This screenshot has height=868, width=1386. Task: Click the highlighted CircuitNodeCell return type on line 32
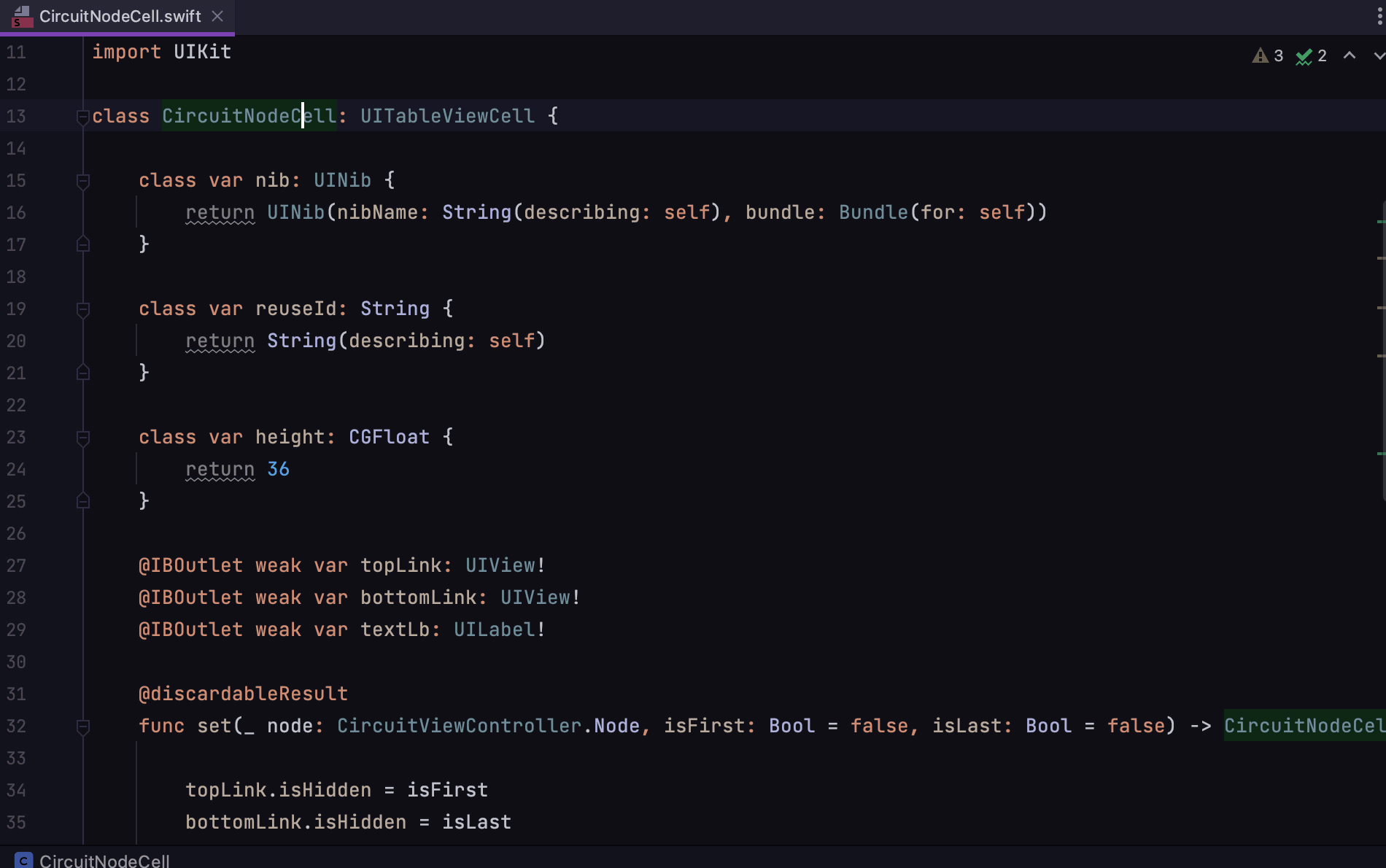pyautogui.click(x=1306, y=726)
